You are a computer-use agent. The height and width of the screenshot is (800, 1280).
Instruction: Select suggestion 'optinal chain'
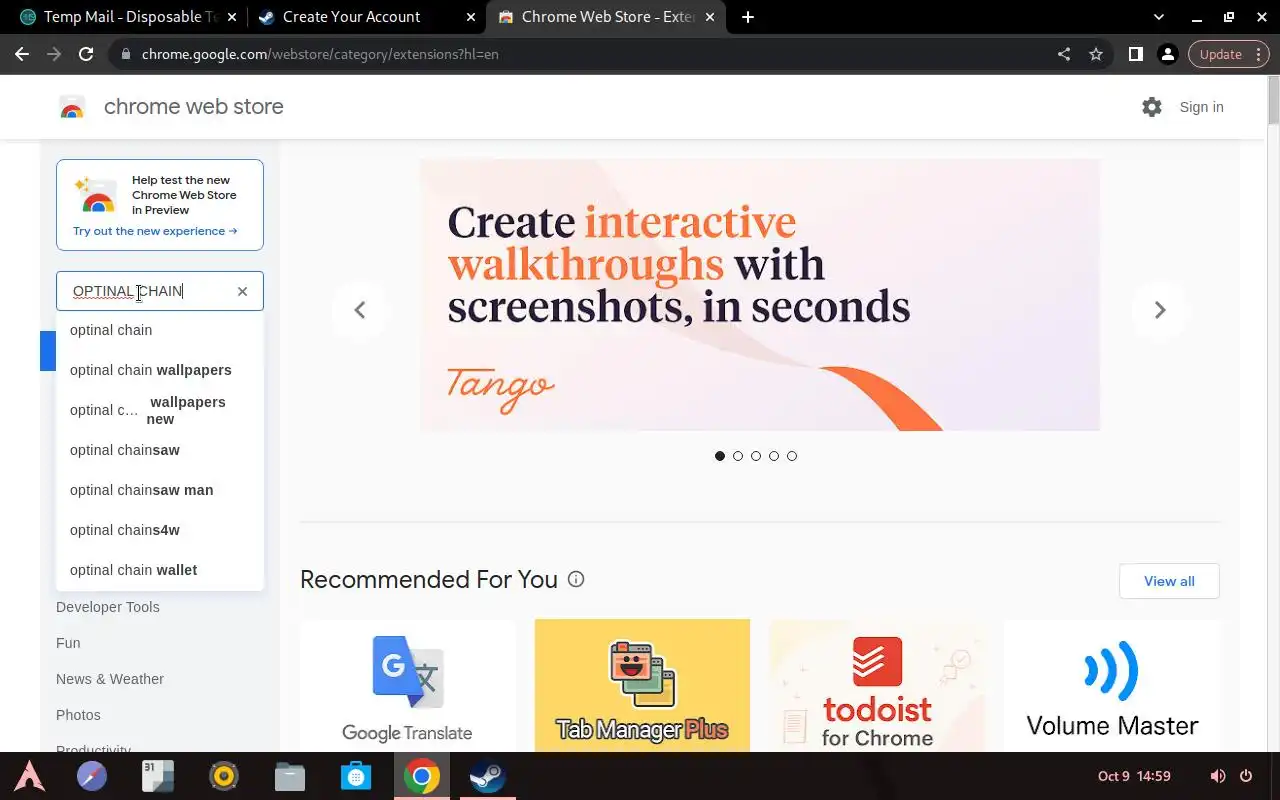[160, 330]
